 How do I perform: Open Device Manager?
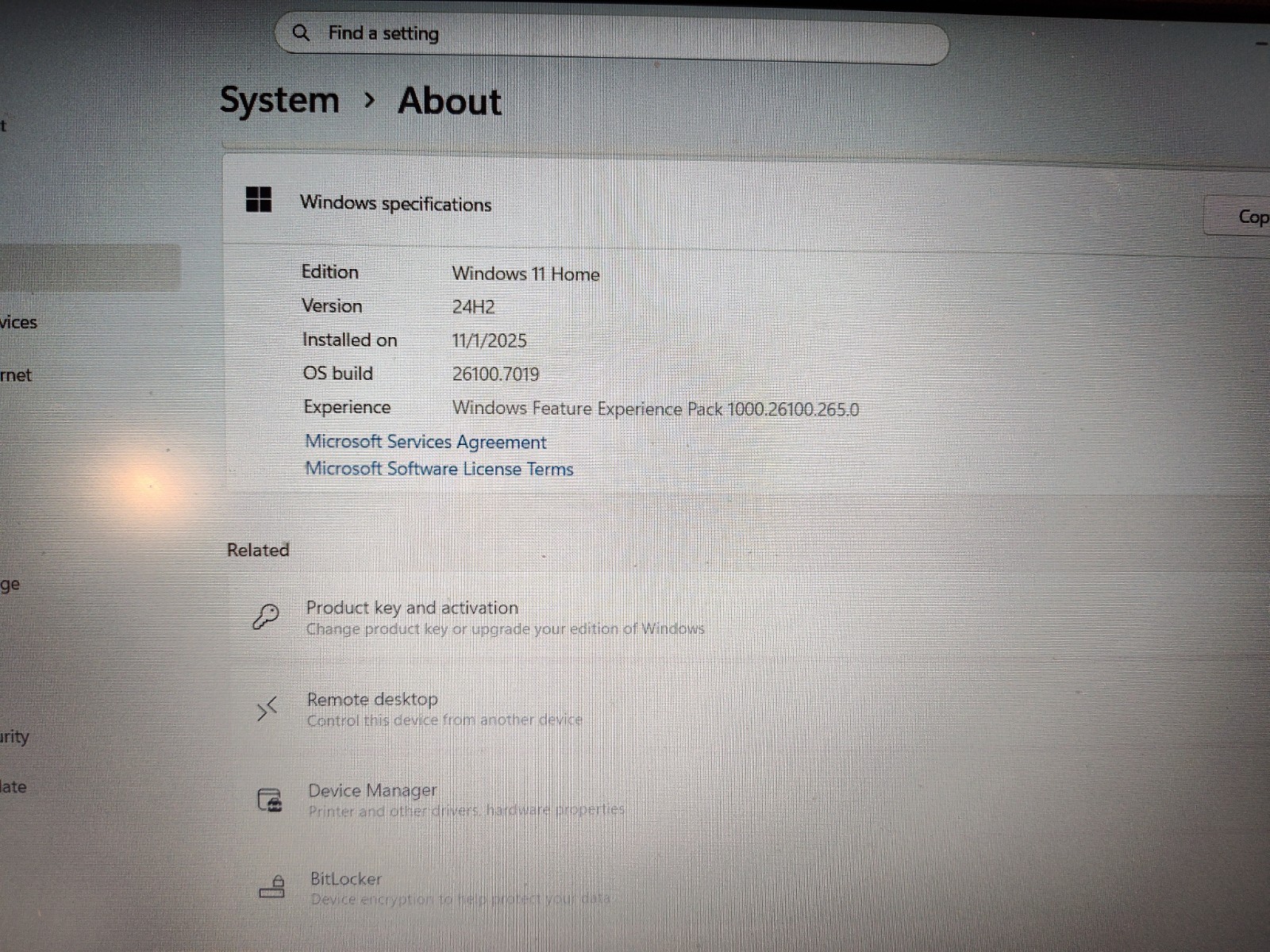(746, 800)
